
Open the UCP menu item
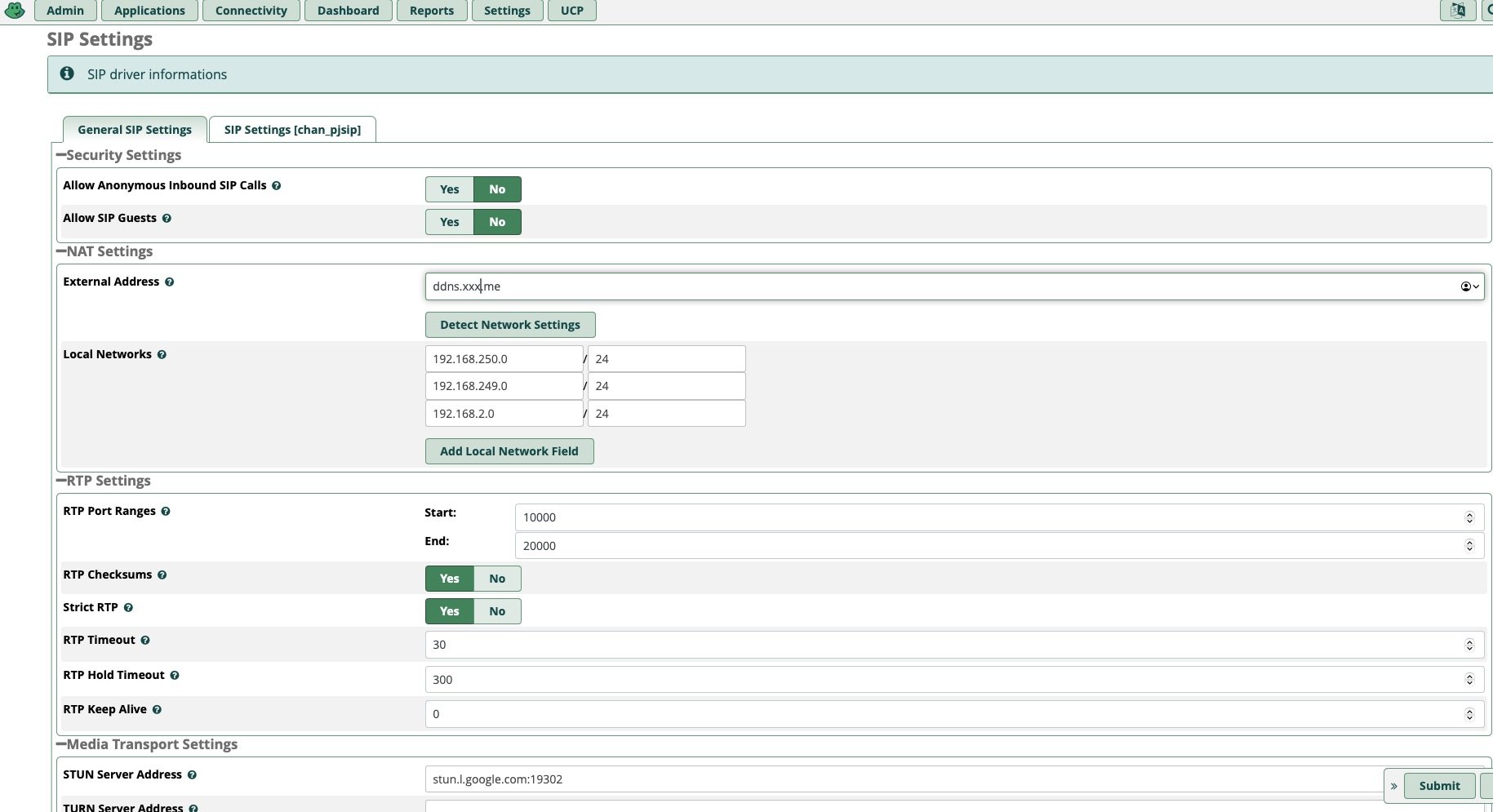pyautogui.click(x=572, y=11)
